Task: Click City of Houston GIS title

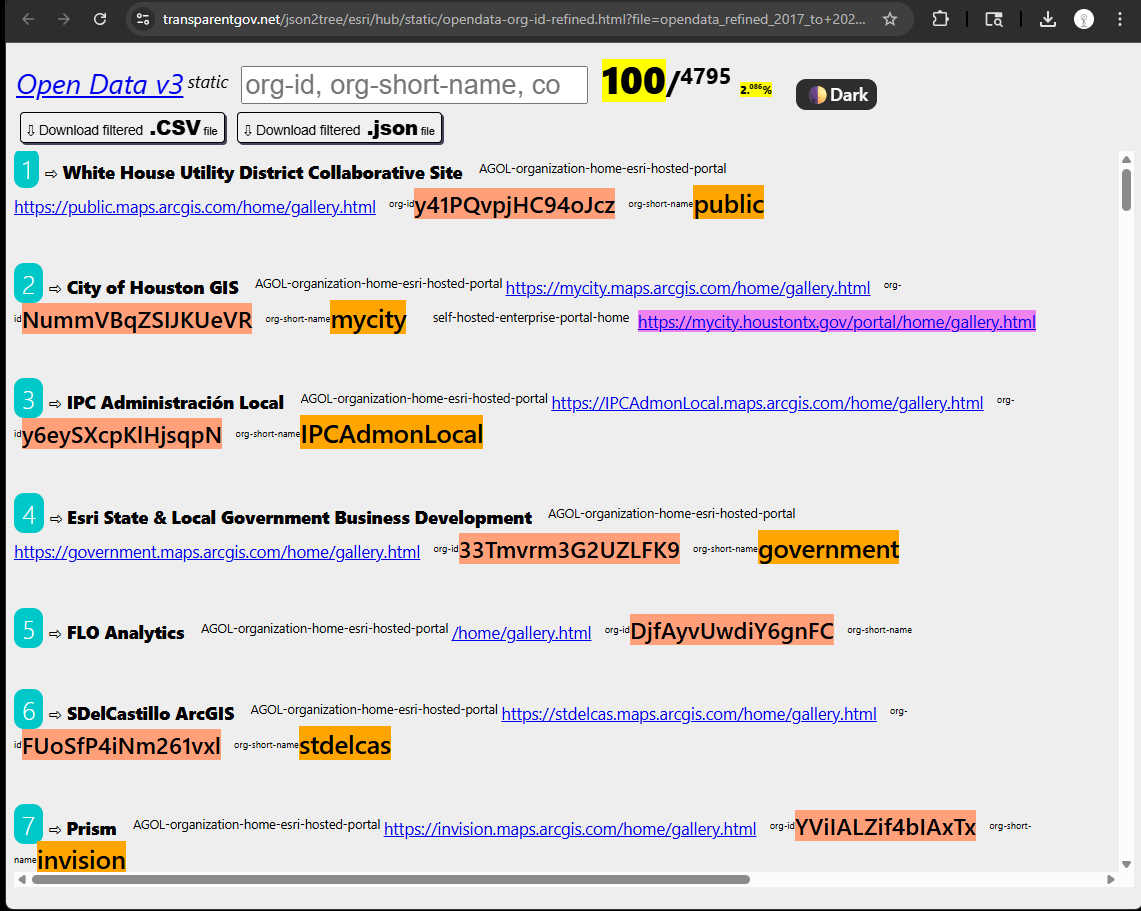Action: click(x=153, y=288)
